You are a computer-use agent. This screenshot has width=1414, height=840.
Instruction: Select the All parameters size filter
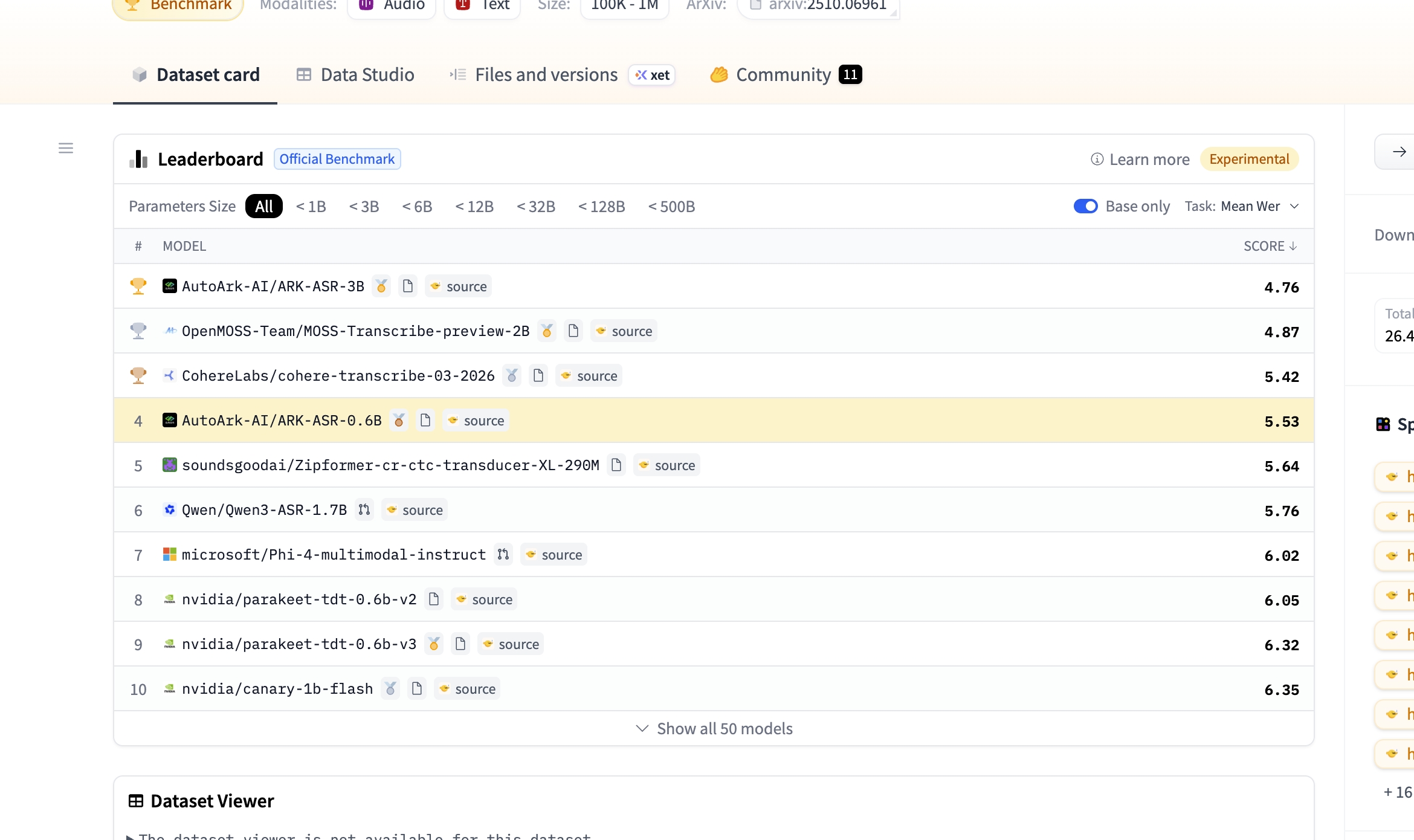(264, 206)
